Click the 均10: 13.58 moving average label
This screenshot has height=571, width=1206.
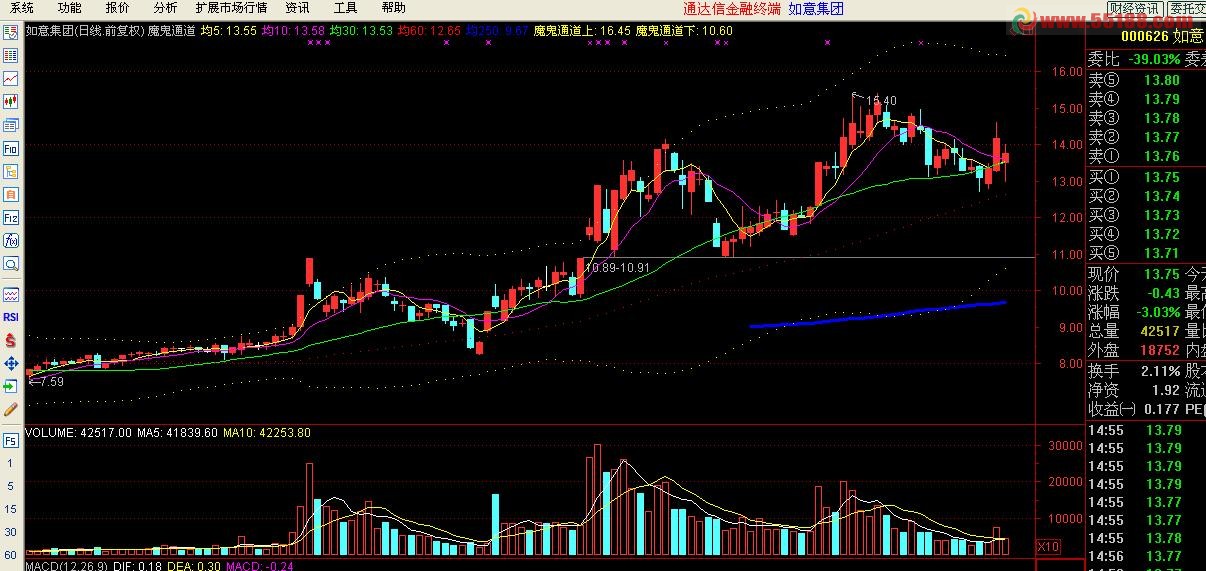pyautogui.click(x=293, y=31)
